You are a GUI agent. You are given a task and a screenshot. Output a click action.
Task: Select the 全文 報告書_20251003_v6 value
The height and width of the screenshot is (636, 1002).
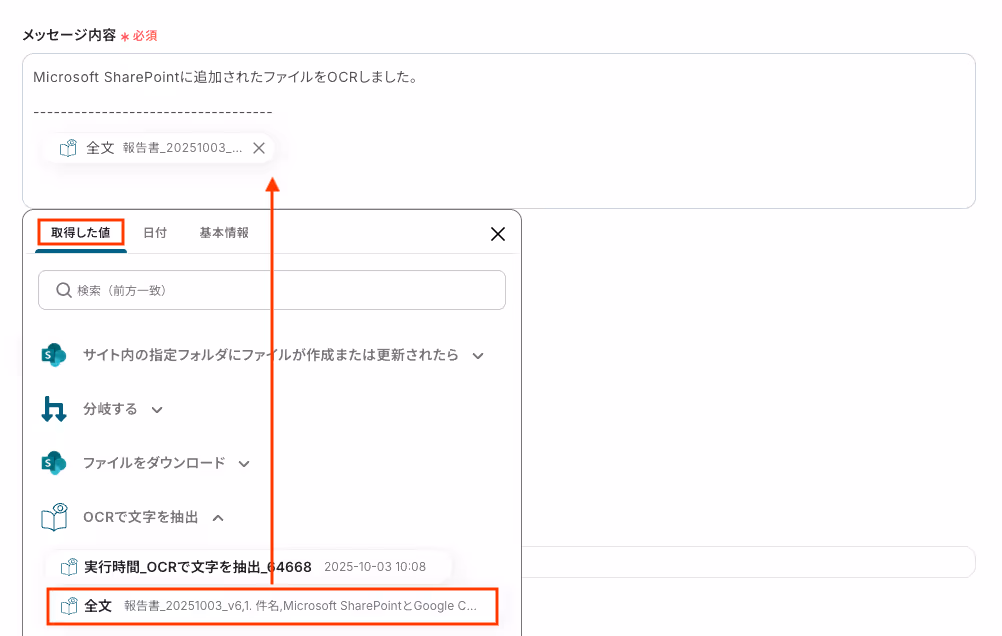pos(272,606)
